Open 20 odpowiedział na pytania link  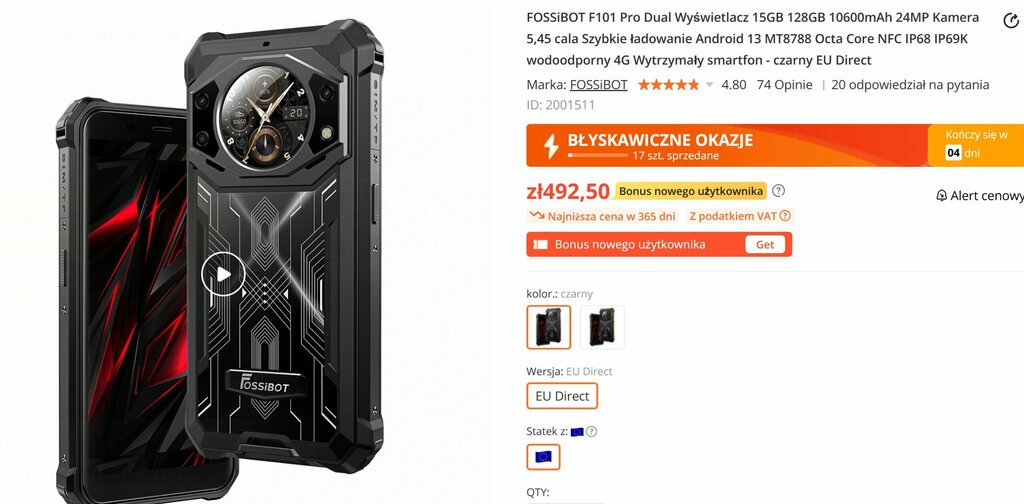(x=910, y=85)
